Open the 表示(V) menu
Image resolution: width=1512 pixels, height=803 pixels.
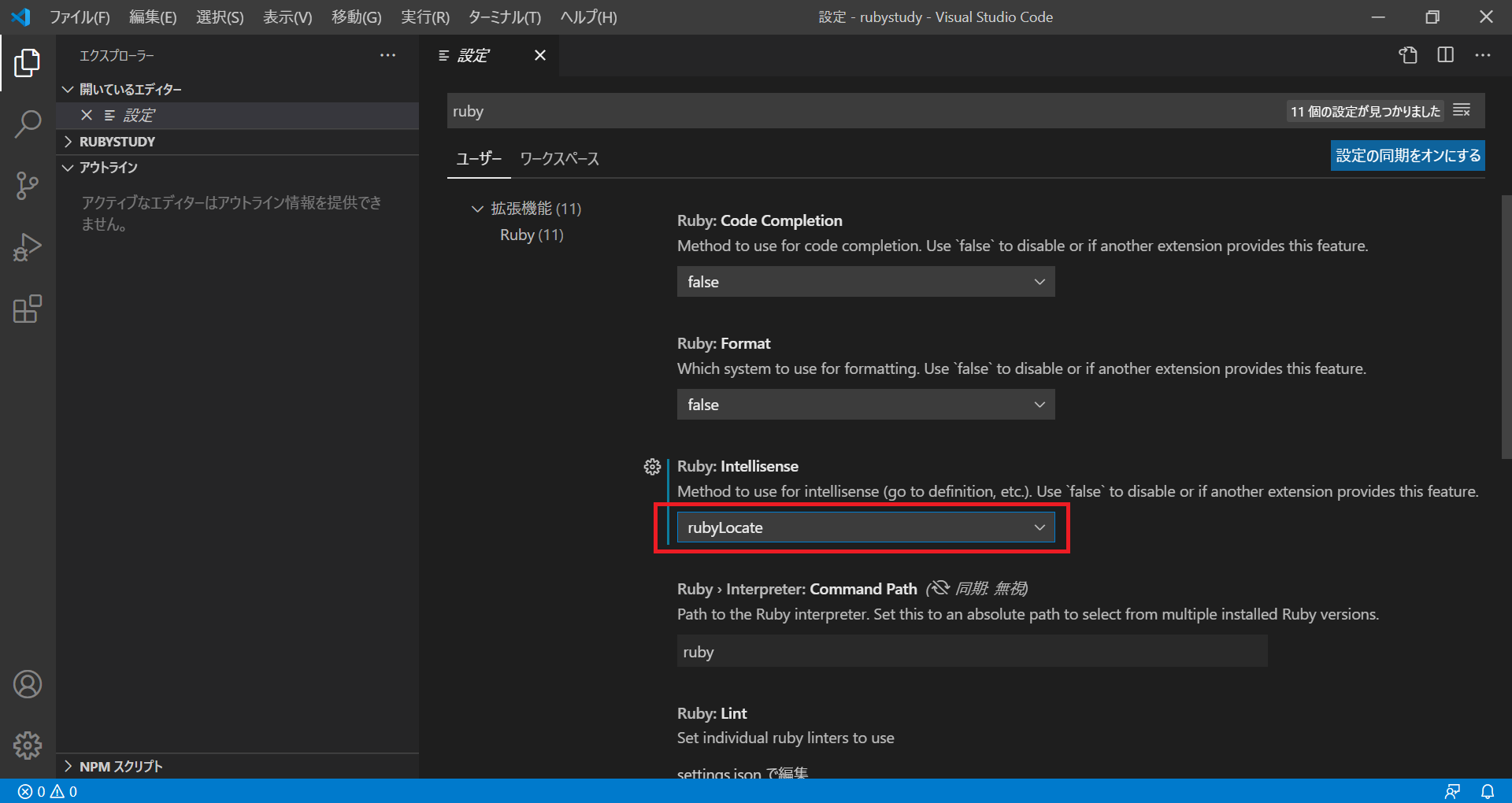tap(287, 17)
